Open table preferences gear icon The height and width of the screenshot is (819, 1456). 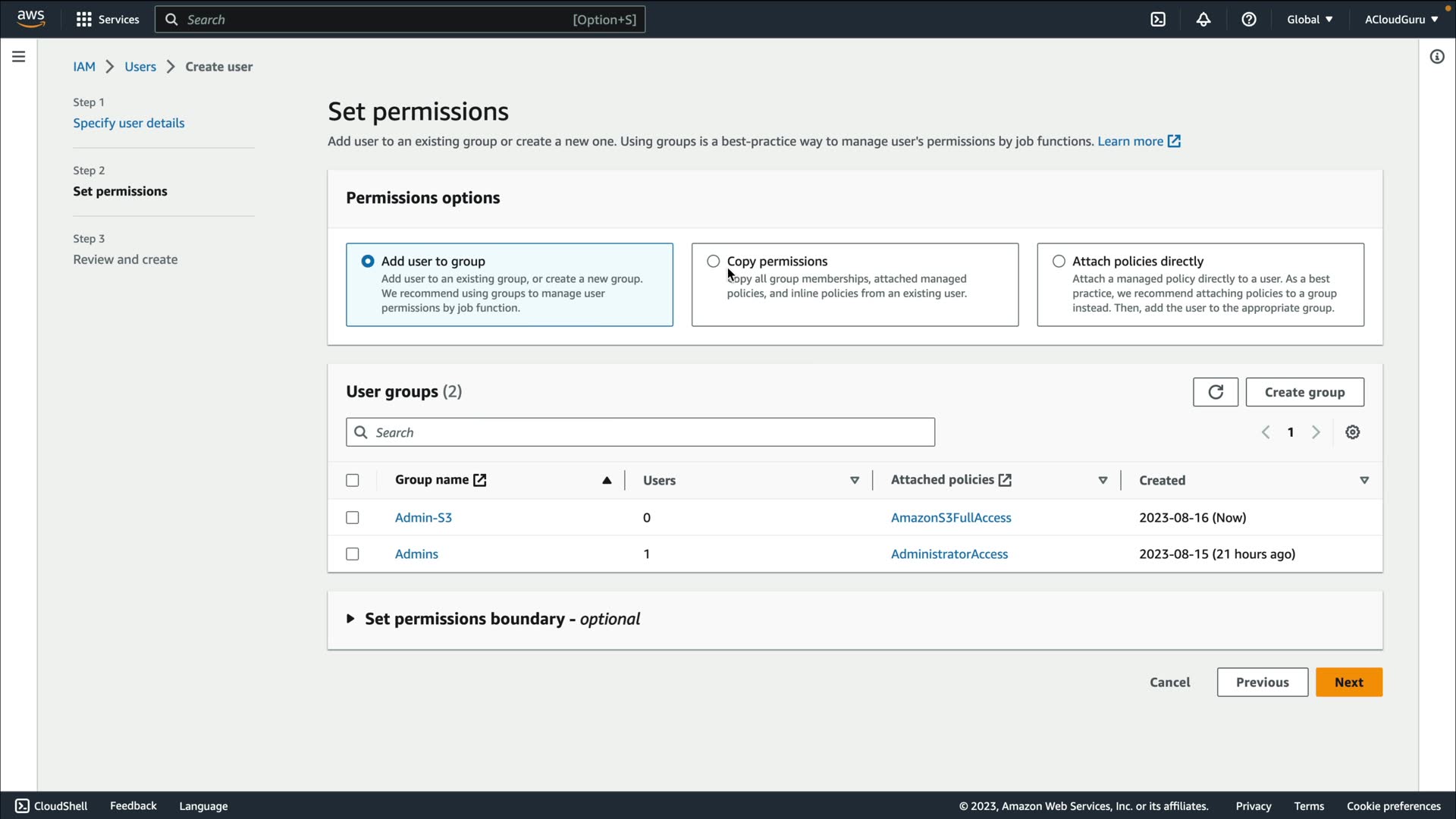pos(1352,432)
